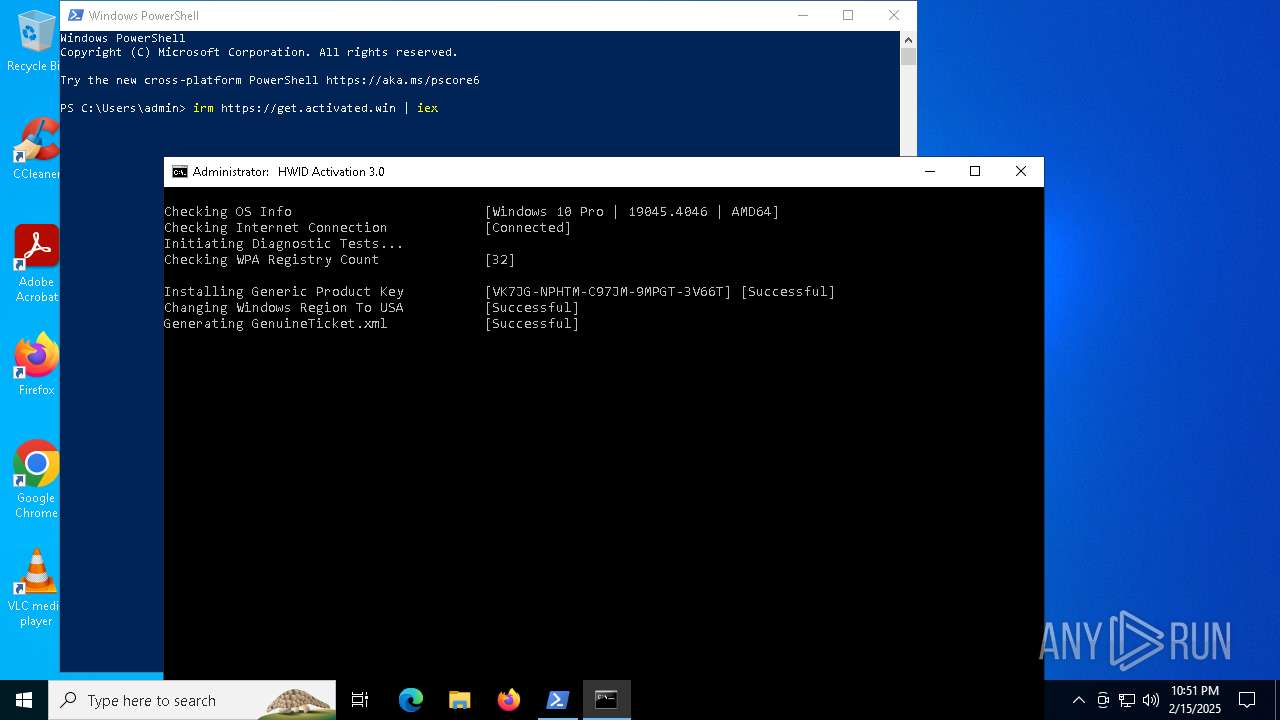Click the HWID Activation window system icon

(x=179, y=172)
